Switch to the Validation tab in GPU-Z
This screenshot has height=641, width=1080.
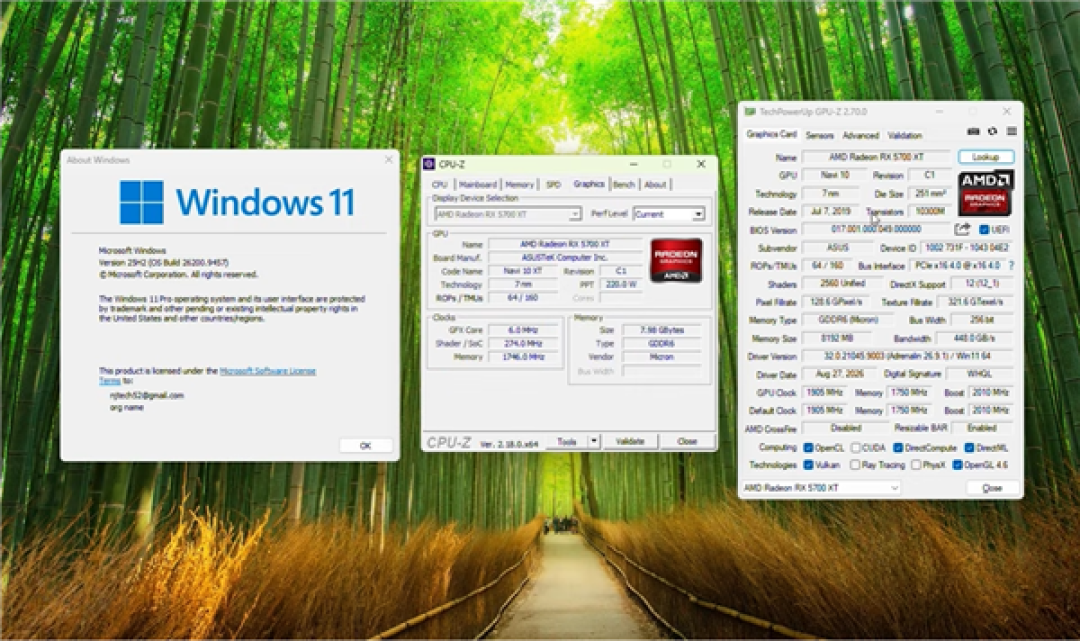(904, 136)
